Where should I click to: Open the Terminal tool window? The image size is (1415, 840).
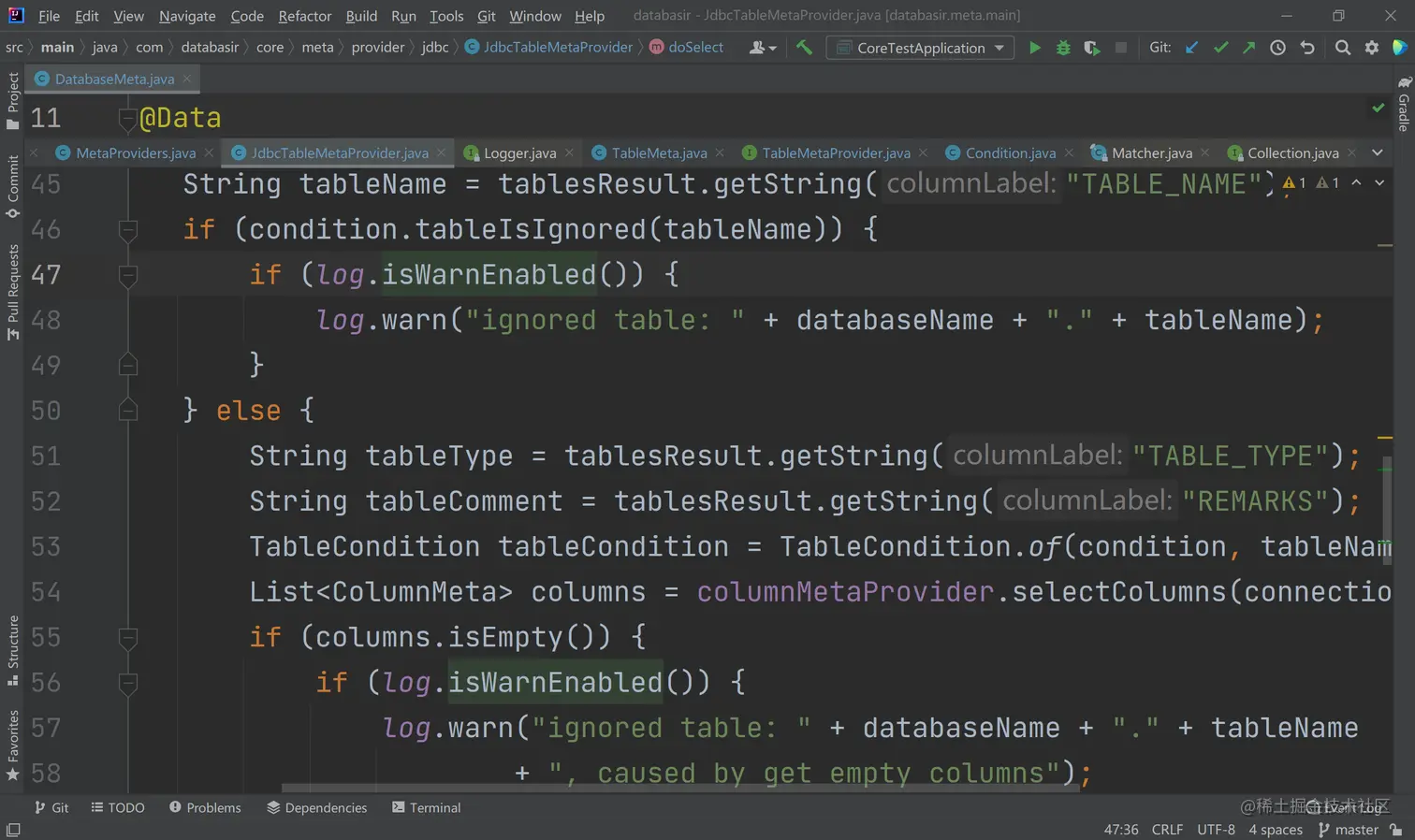[x=427, y=807]
